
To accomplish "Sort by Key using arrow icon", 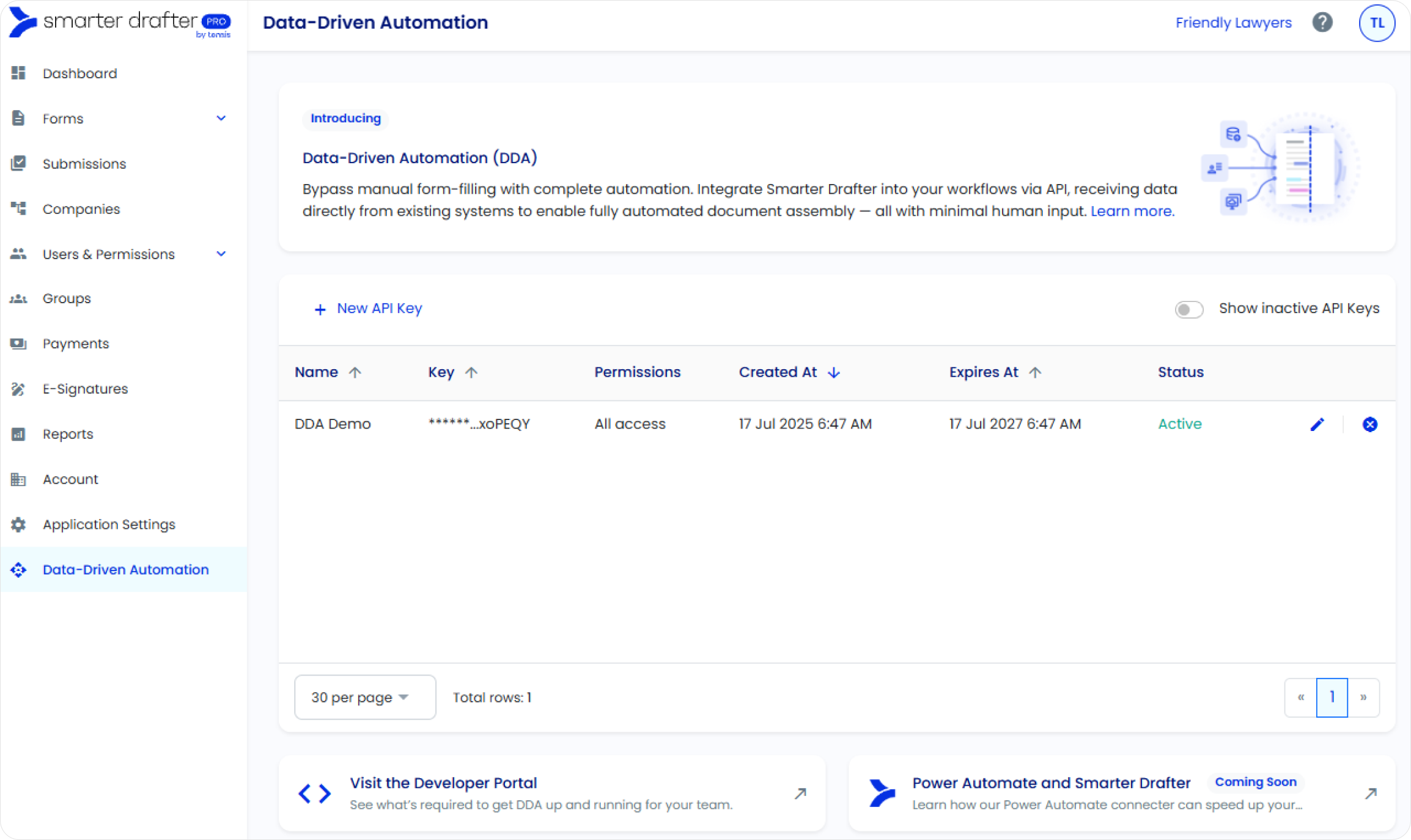I will (471, 372).
